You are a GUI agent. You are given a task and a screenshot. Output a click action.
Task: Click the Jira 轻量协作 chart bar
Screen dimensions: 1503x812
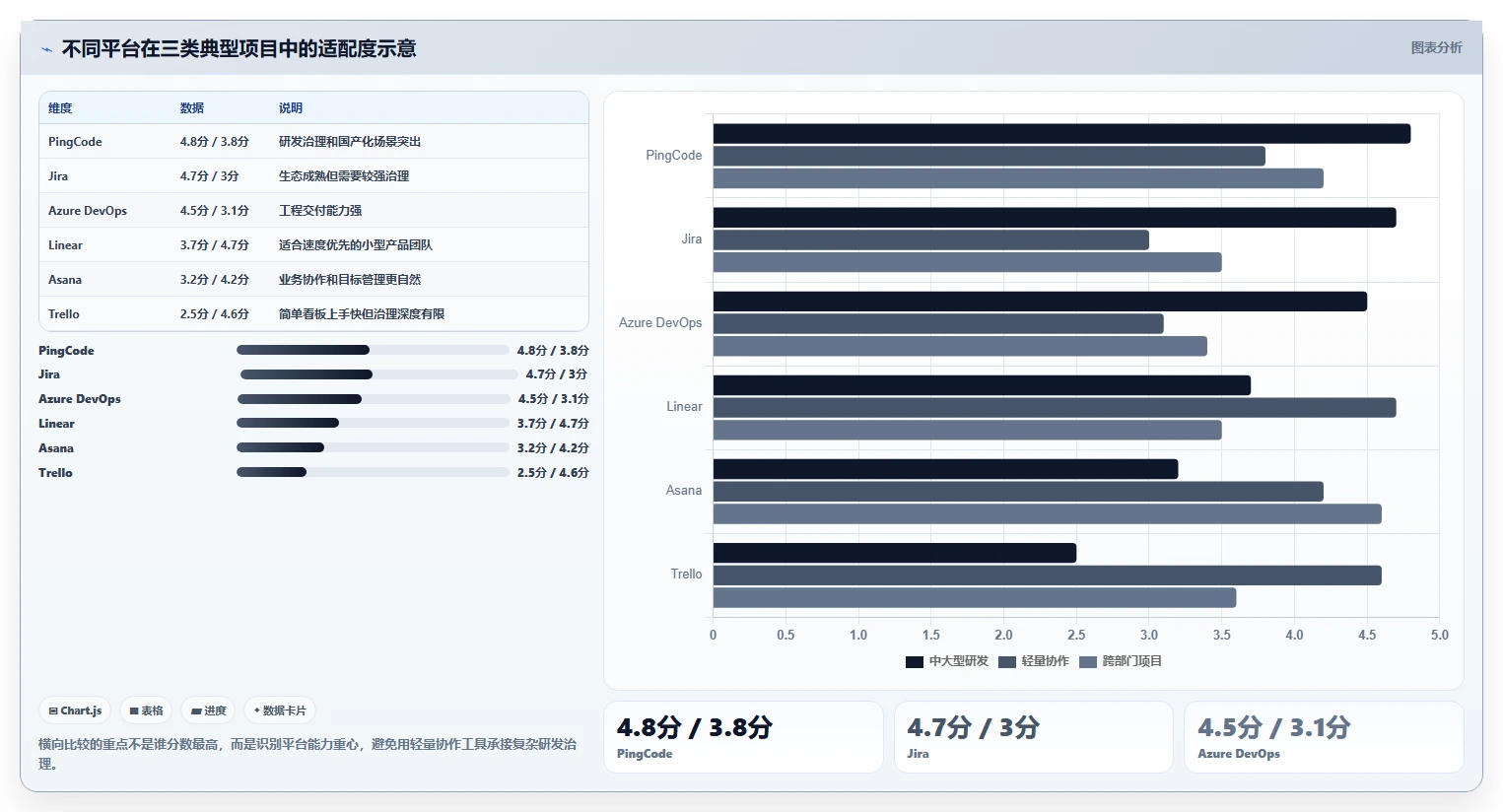[931, 239]
